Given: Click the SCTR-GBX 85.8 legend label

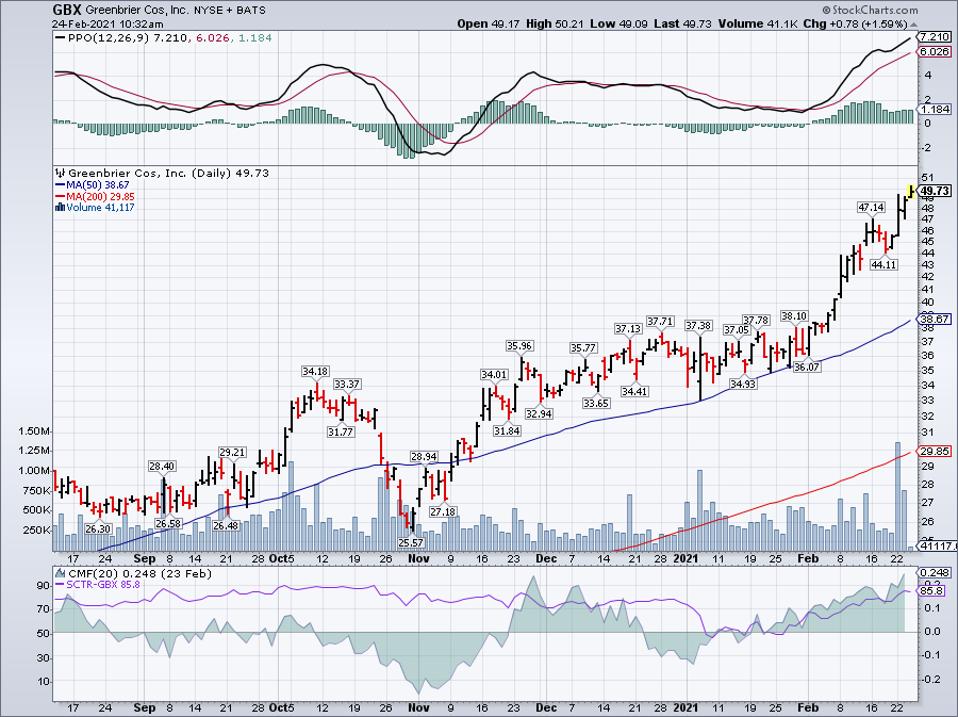Looking at the screenshot, I should tap(103, 584).
